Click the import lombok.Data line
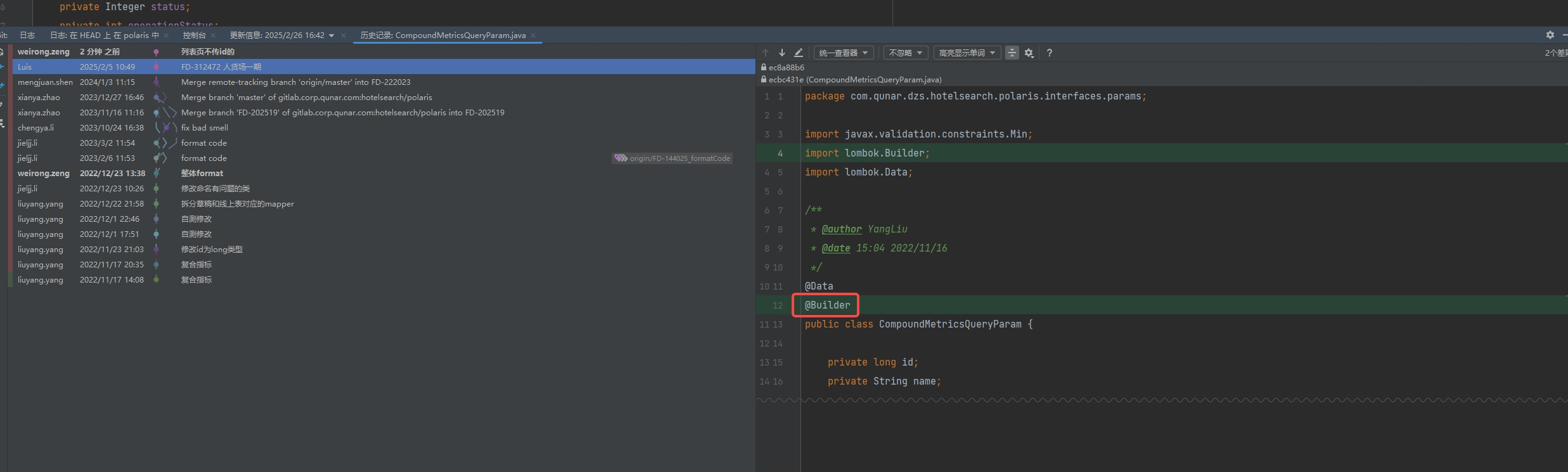 (859, 172)
